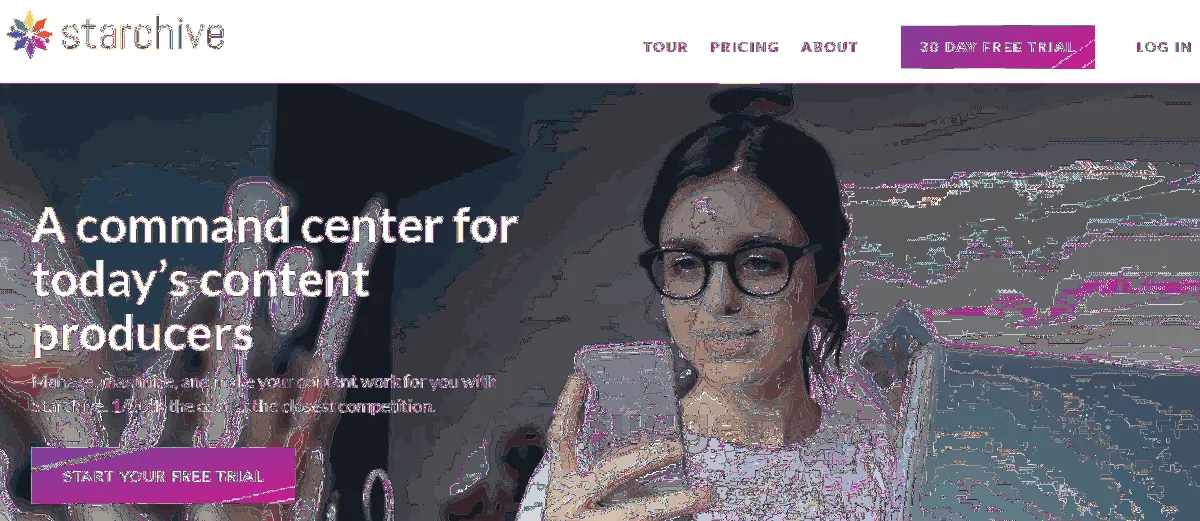
Task: Click the headline line 'today's content'
Action: tap(200, 280)
